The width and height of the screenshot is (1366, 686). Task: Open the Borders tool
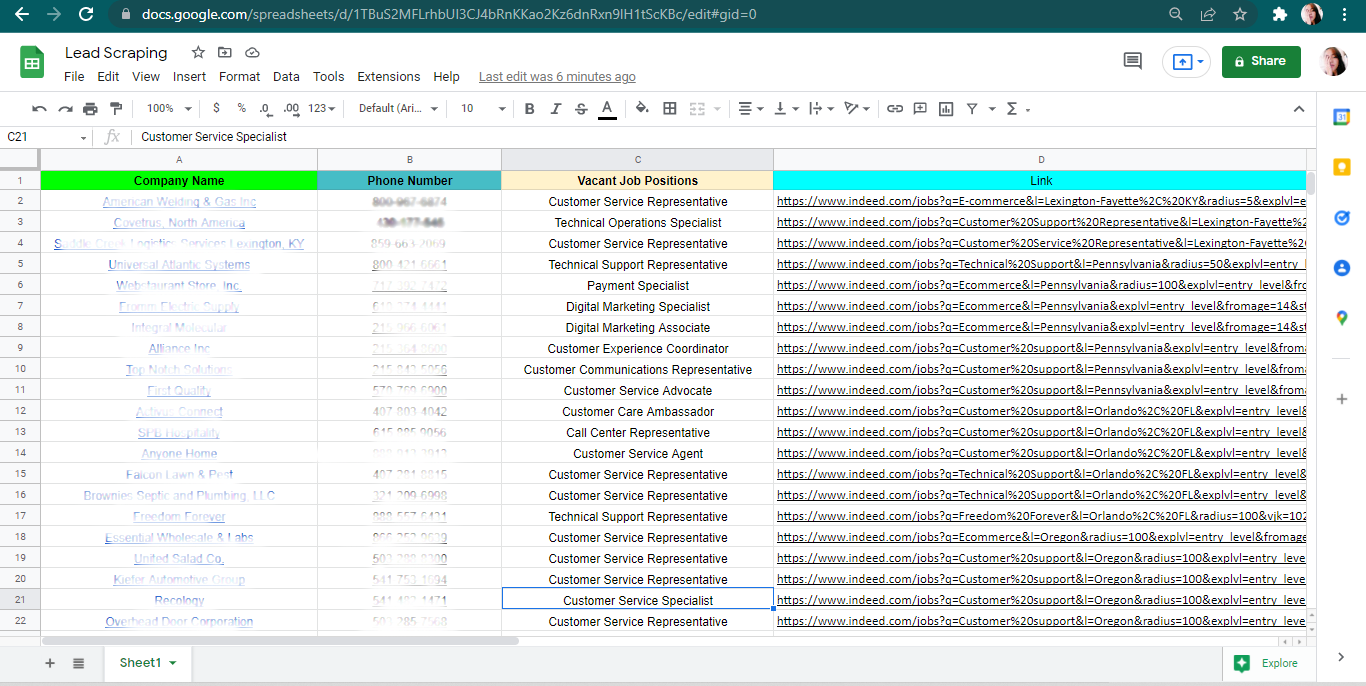tap(670, 109)
